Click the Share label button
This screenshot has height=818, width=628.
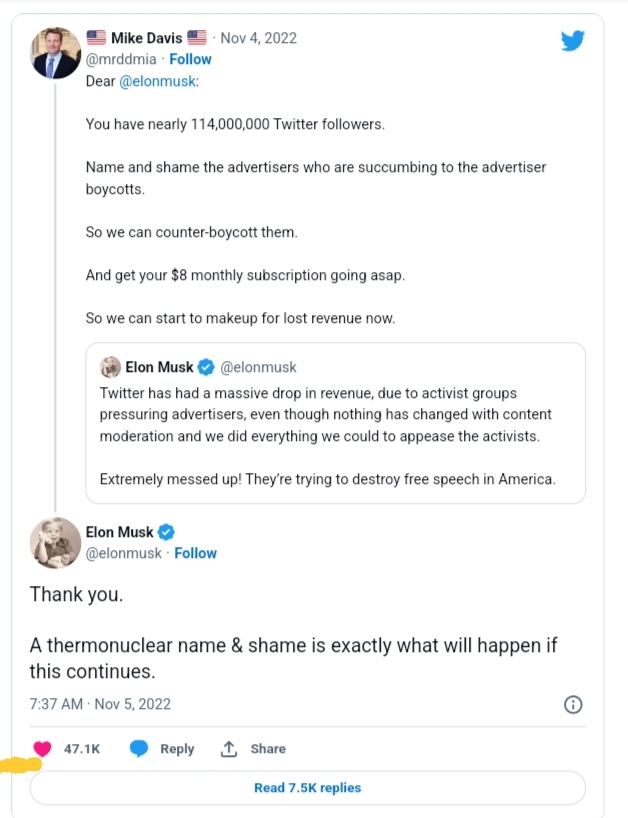point(268,748)
